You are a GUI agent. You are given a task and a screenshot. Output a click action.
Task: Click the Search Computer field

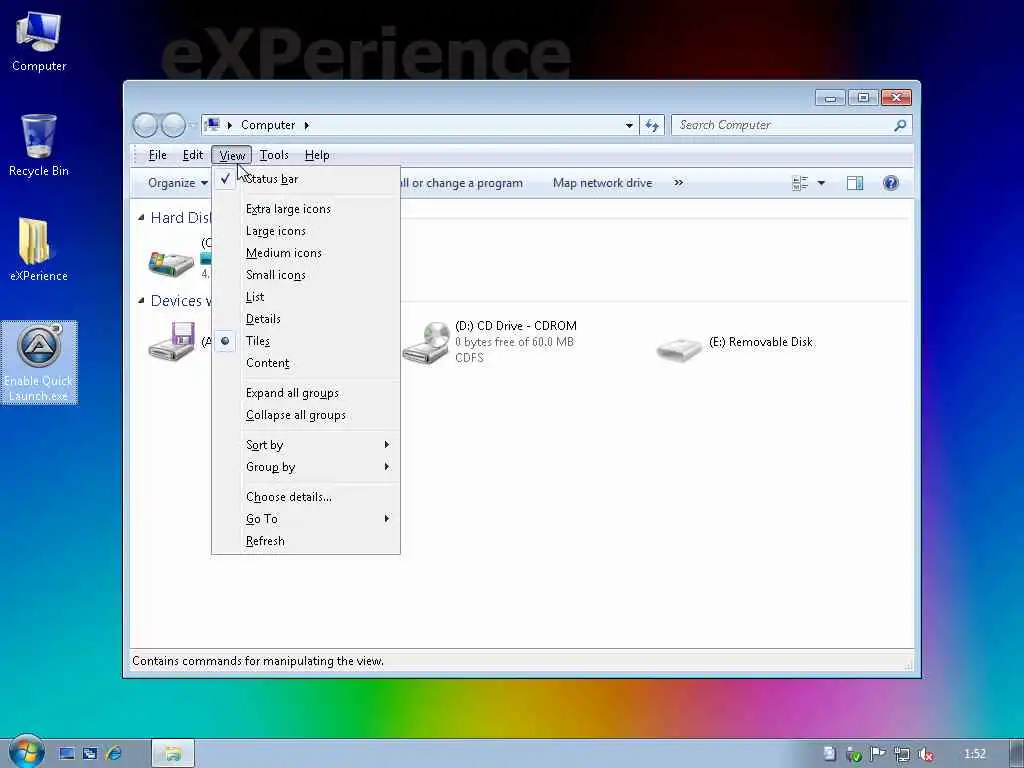tap(784, 125)
